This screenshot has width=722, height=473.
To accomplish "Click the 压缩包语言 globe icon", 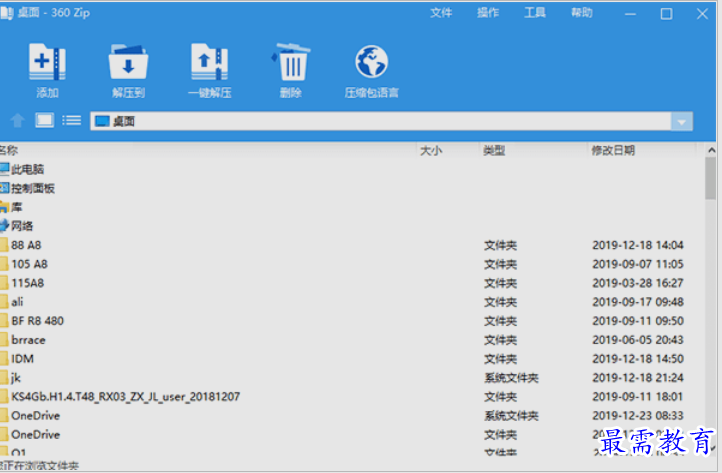I will [x=372, y=62].
